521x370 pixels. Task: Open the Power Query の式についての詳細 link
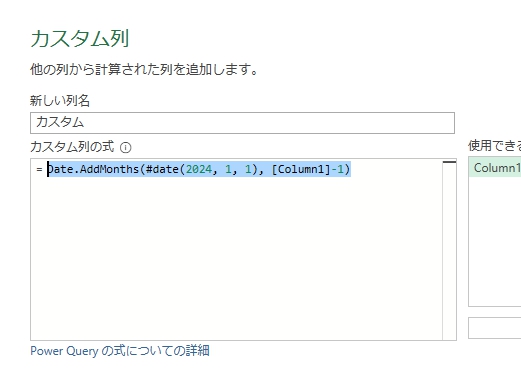coord(120,351)
